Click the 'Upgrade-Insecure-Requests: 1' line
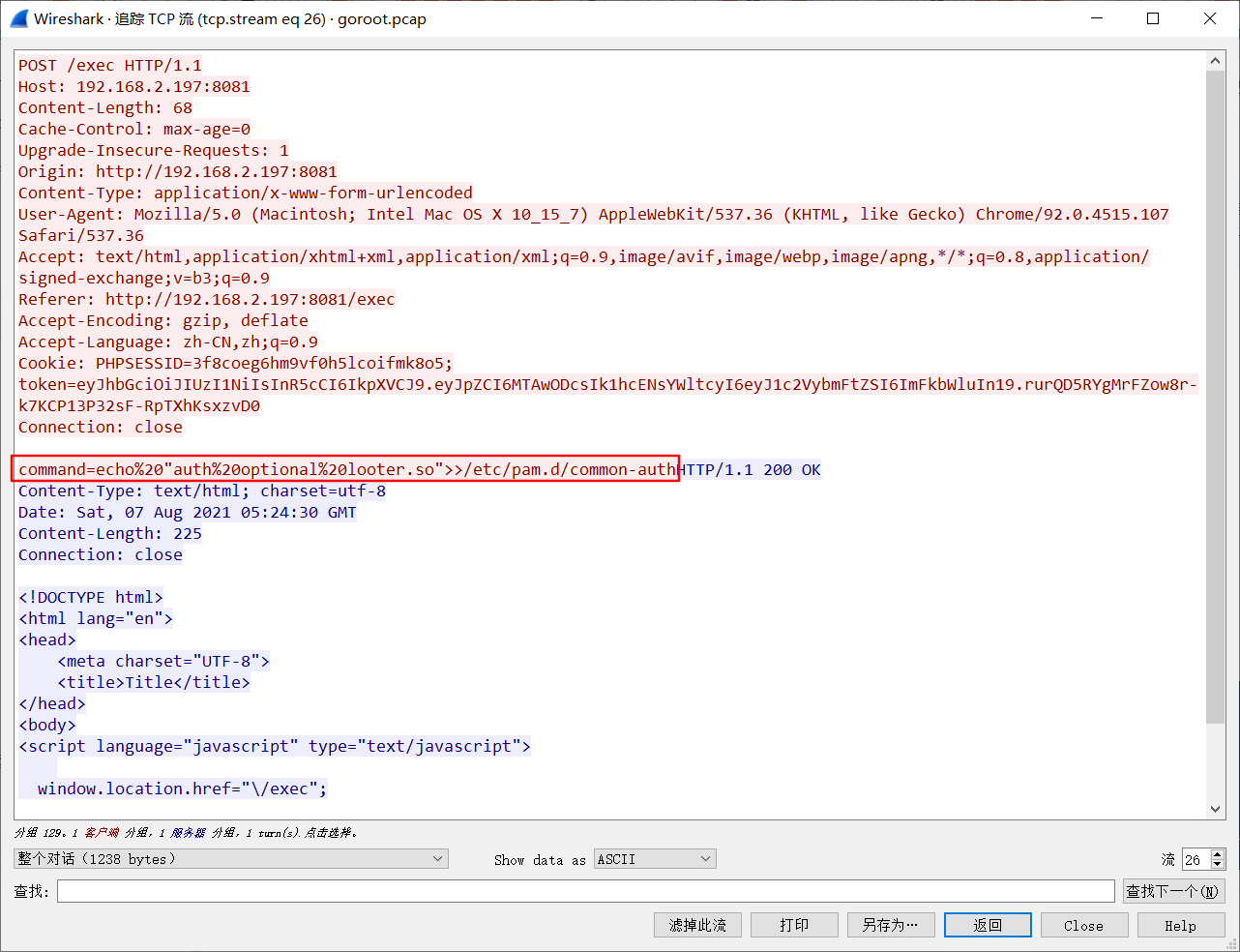 coord(154,150)
